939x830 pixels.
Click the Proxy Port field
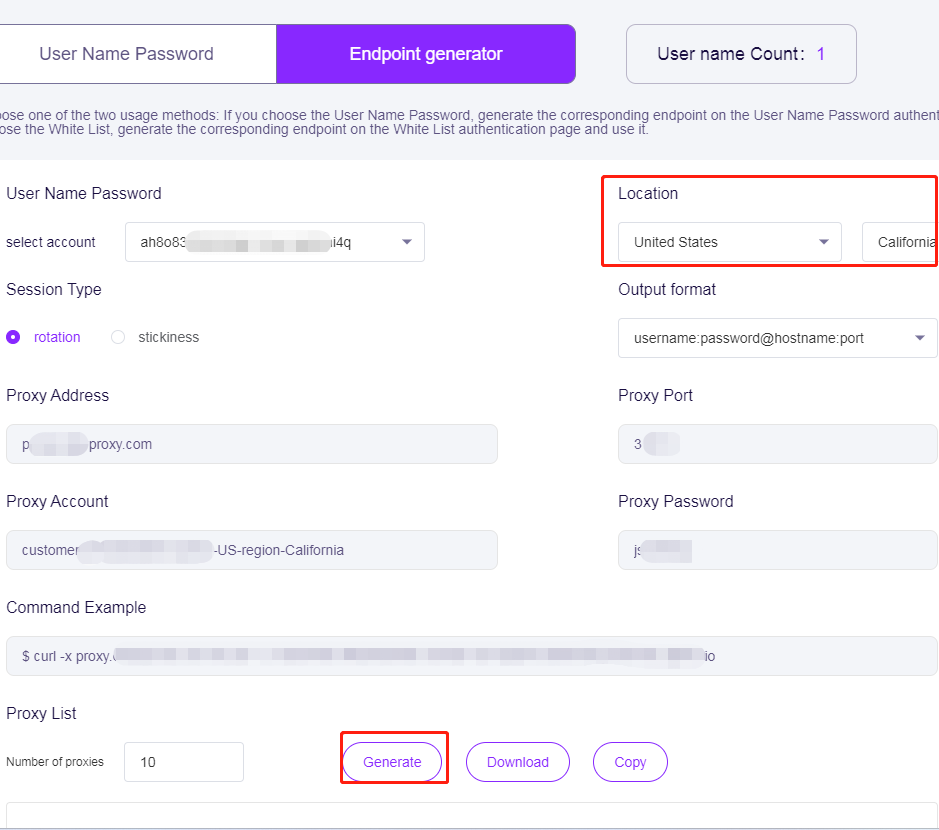click(777, 444)
